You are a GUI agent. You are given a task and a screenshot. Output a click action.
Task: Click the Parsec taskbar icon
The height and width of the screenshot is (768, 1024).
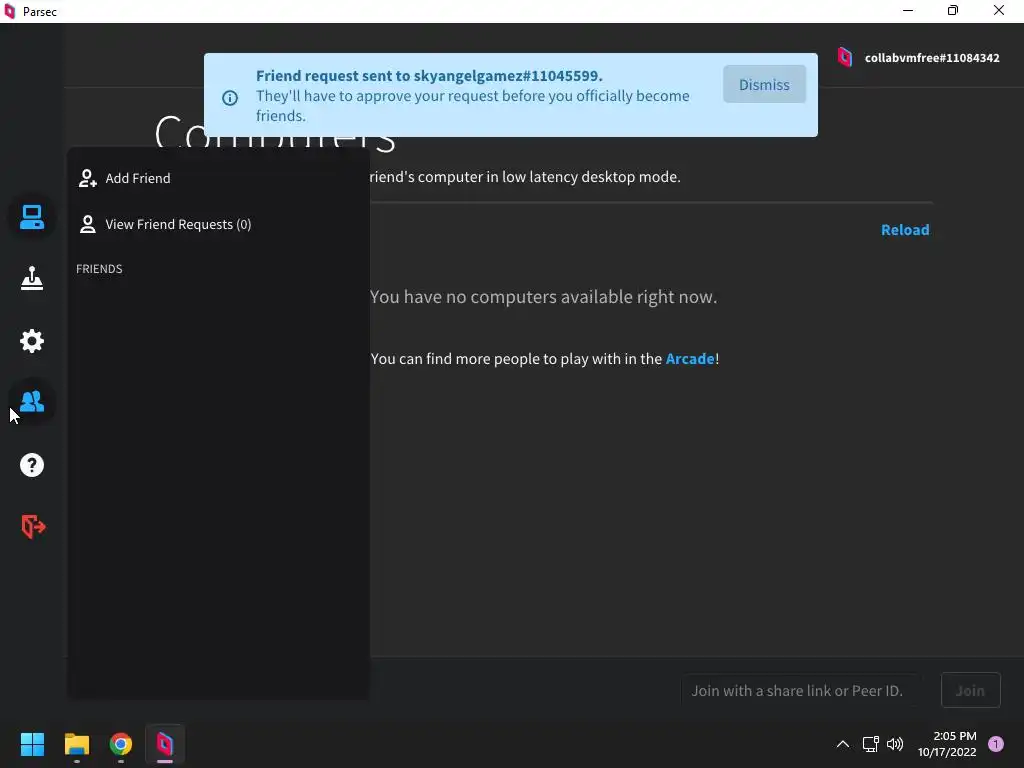pyautogui.click(x=165, y=744)
